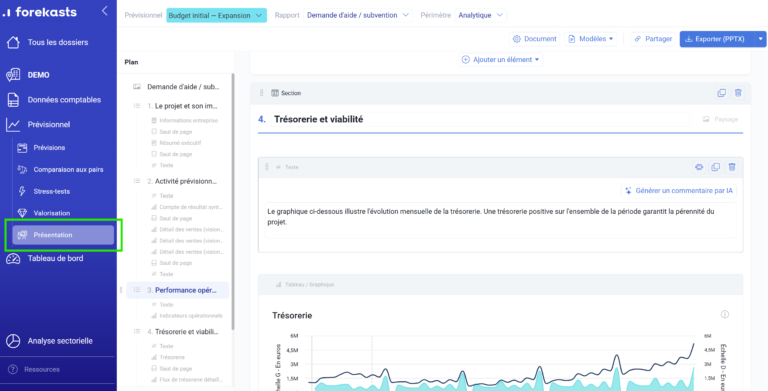
Task: Click the Tableau / Graphique block header
Action: 500,285
